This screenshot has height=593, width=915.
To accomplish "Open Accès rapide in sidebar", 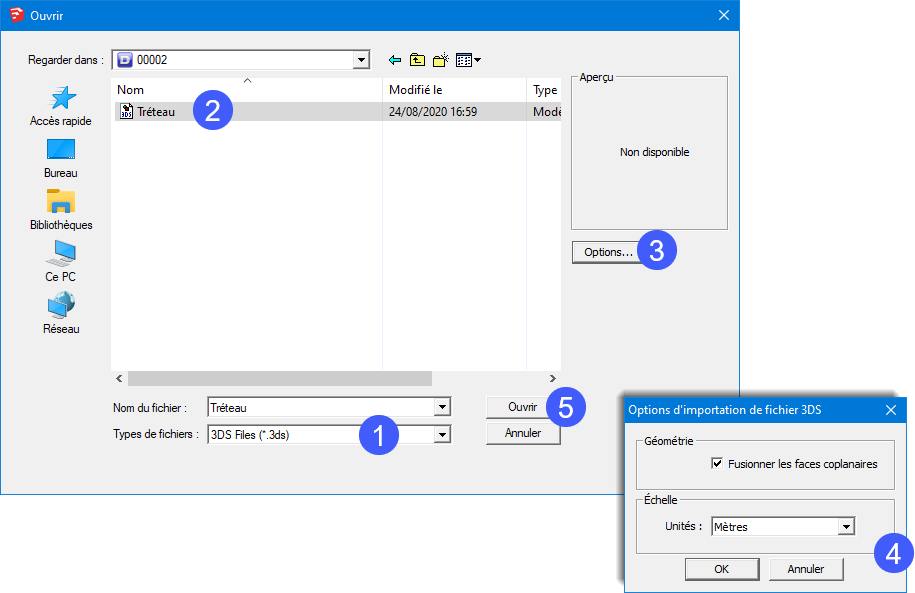I will [x=61, y=105].
